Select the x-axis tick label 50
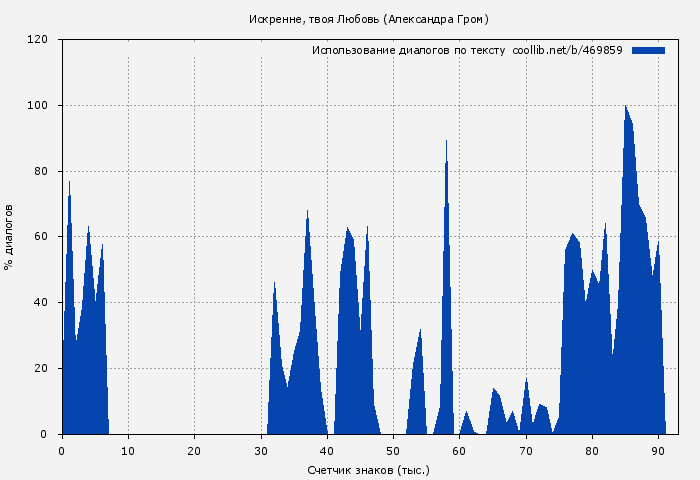This screenshot has width=700, height=480. click(393, 450)
